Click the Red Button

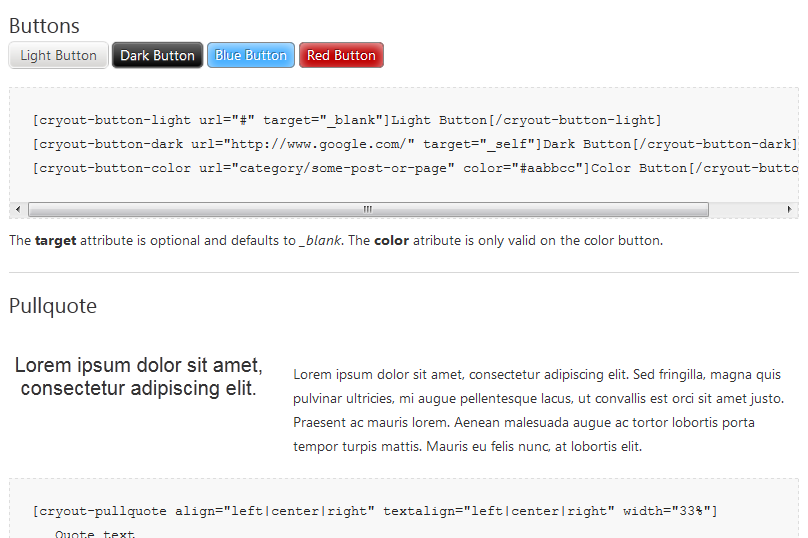(x=341, y=55)
